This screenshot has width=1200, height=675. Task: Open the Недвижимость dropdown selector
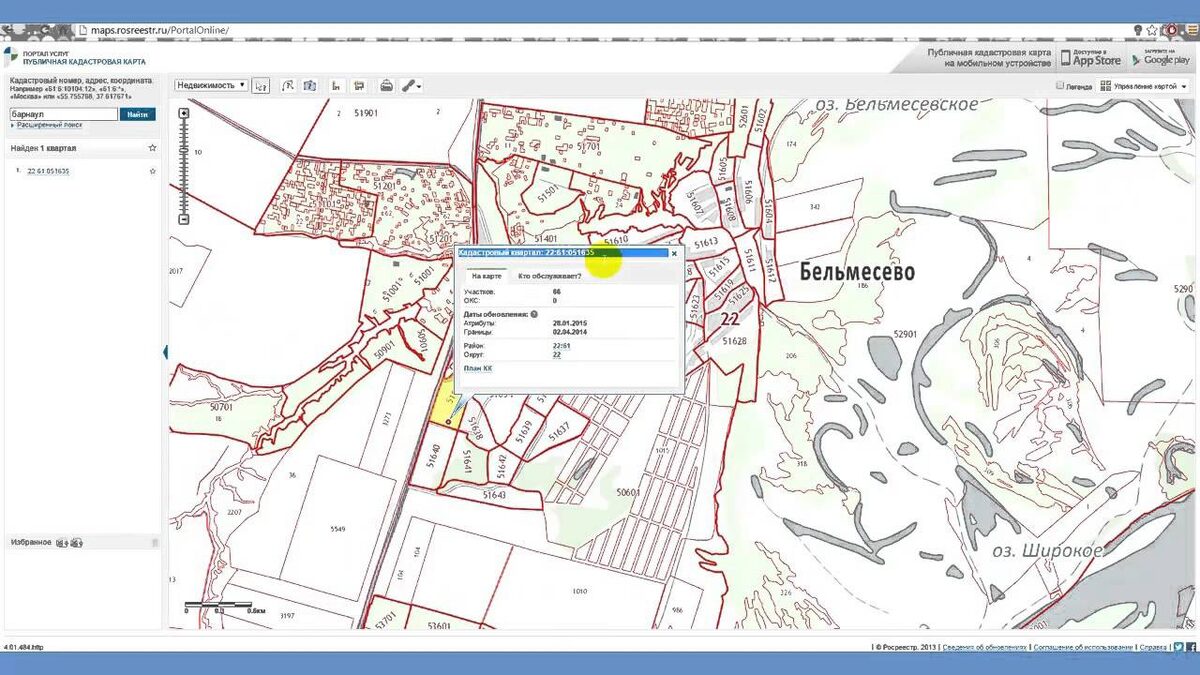tap(211, 85)
